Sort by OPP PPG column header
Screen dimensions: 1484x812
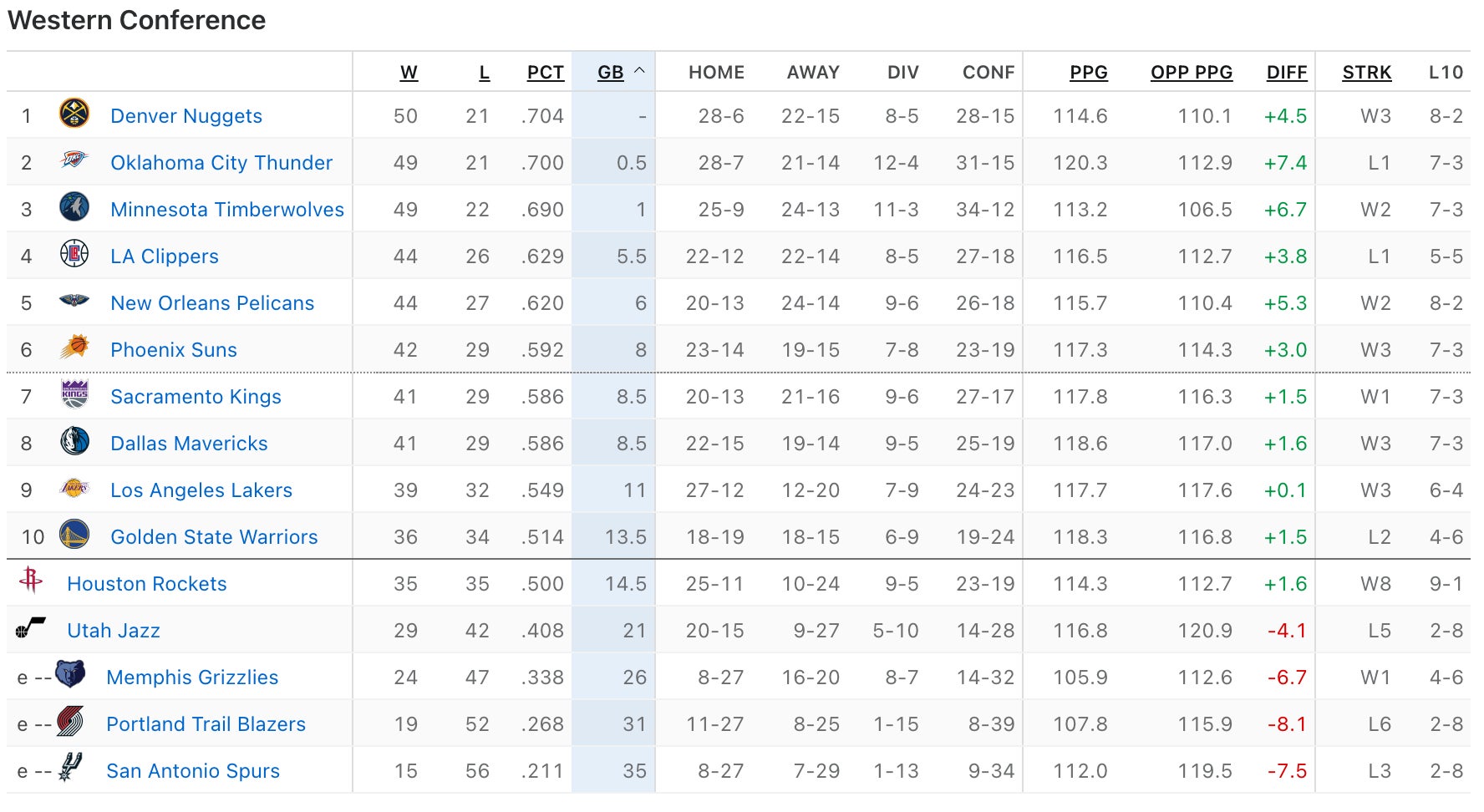(x=1191, y=73)
